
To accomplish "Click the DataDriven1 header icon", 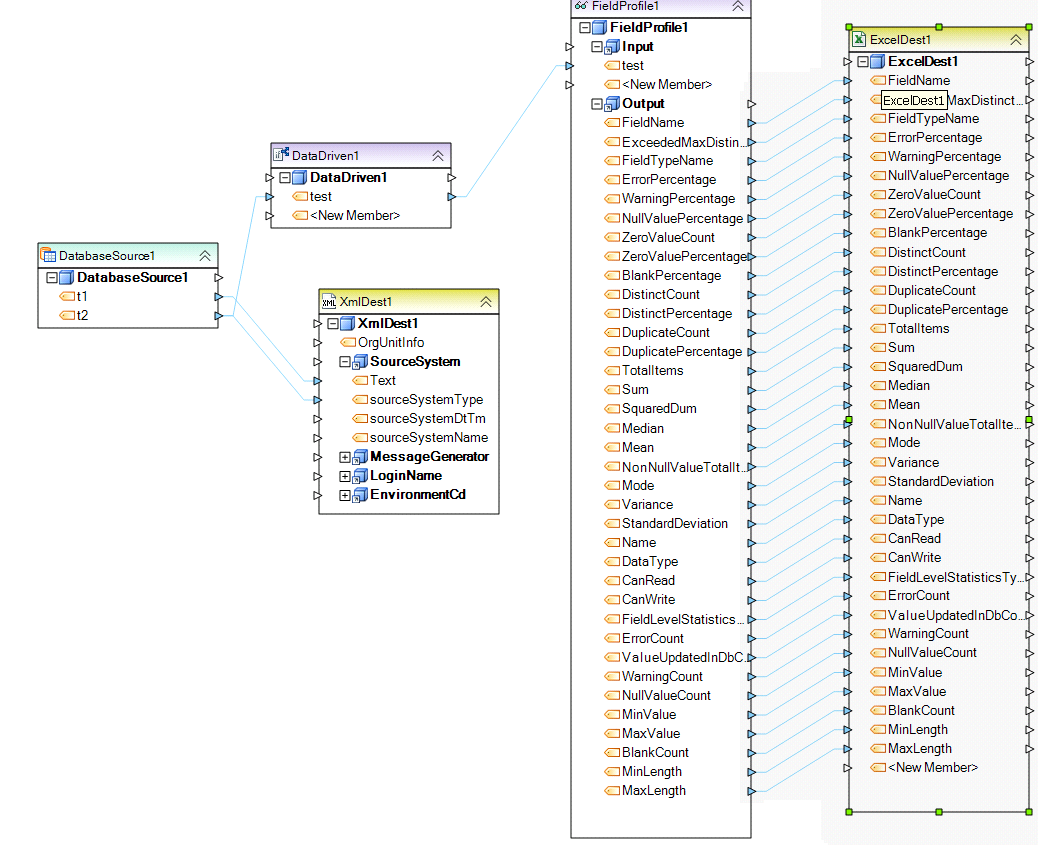I will click(x=281, y=155).
